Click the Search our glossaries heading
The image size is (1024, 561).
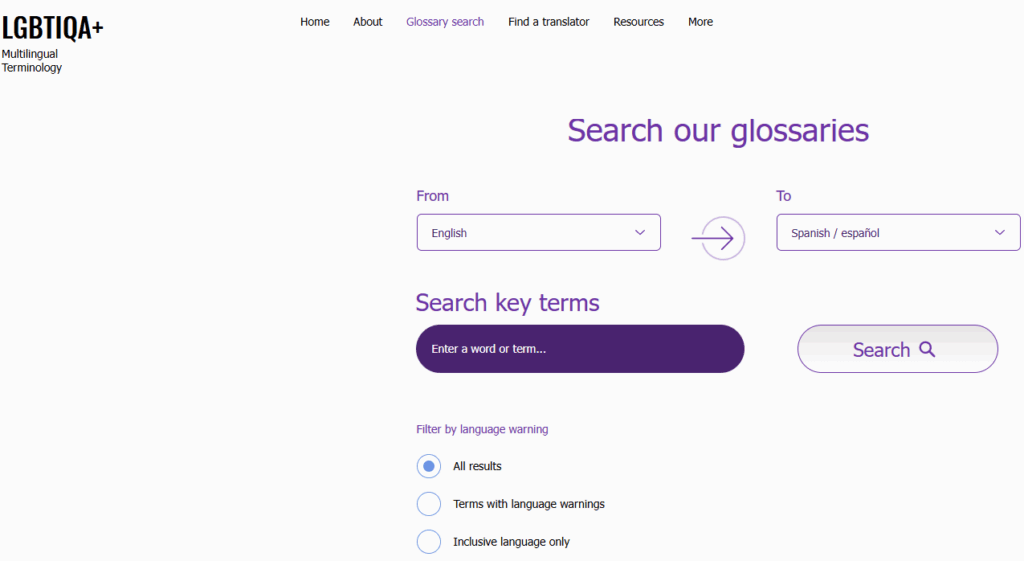click(718, 131)
